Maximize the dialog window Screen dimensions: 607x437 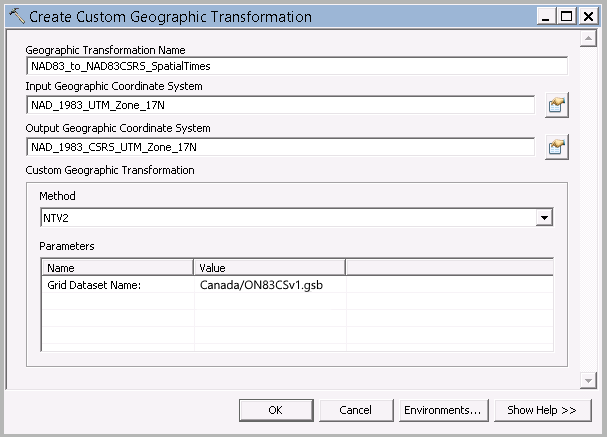pos(565,17)
